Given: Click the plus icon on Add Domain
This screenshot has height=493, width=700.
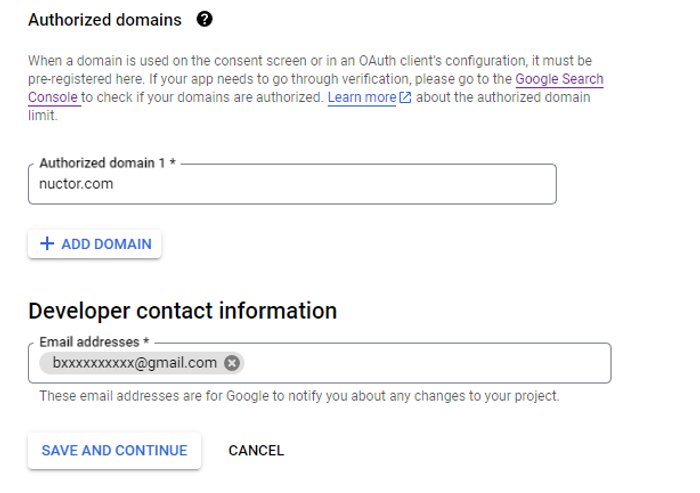Looking at the screenshot, I should [47, 244].
